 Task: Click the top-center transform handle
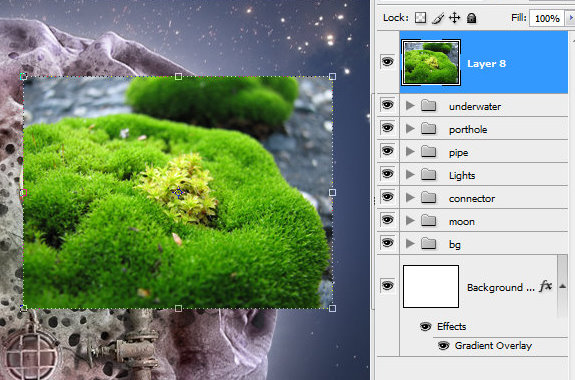click(x=178, y=76)
